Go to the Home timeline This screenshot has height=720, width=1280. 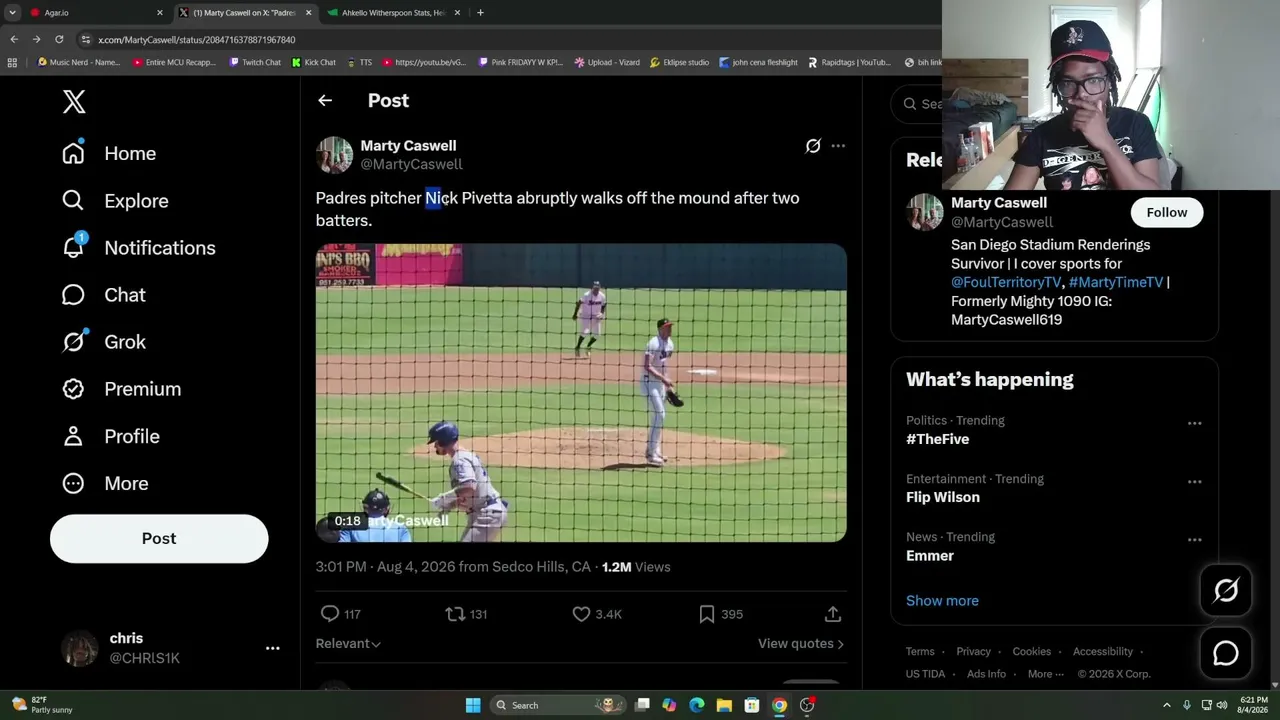pos(109,153)
